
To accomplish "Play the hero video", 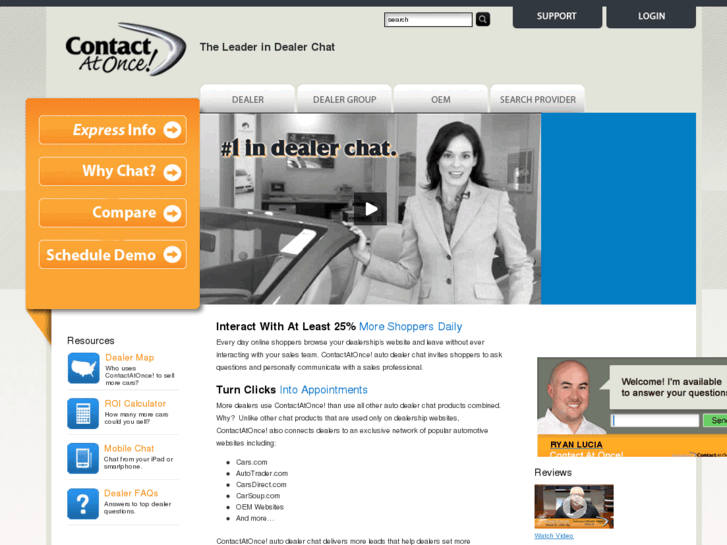I will 370,209.
